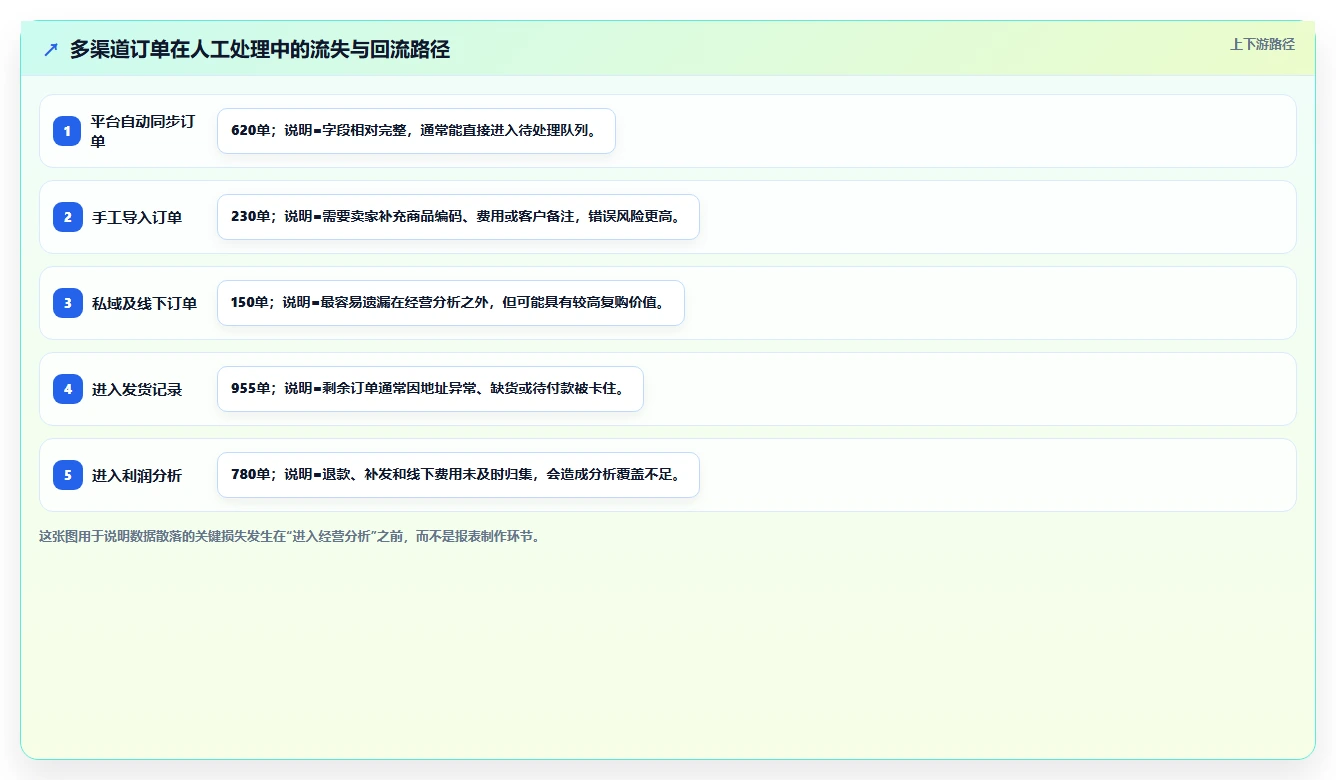Click the step 3 number badge
The image size is (1336, 780).
tap(68, 303)
